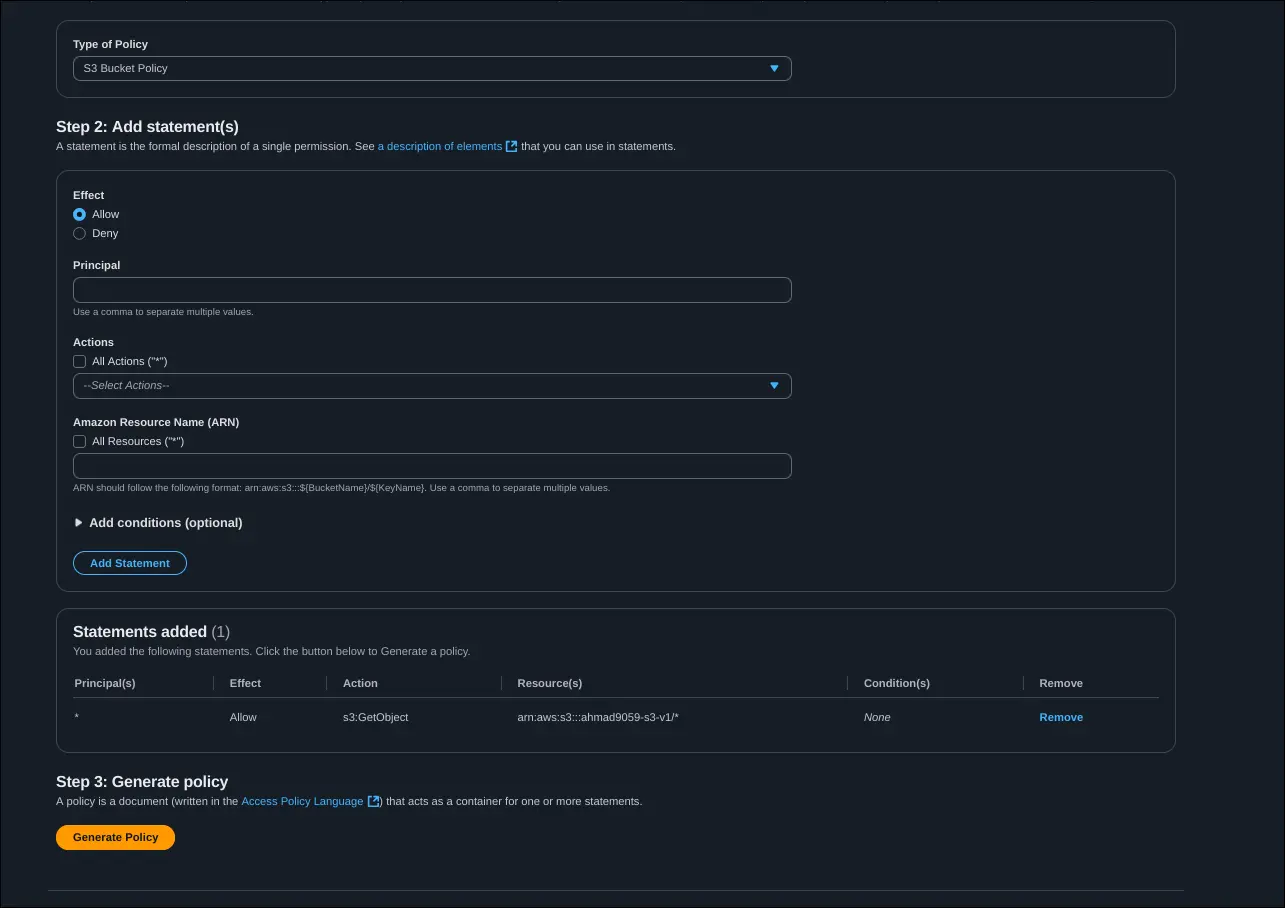Enable the All Actions checkbox
This screenshot has height=908, width=1285.
pyautogui.click(x=80, y=361)
